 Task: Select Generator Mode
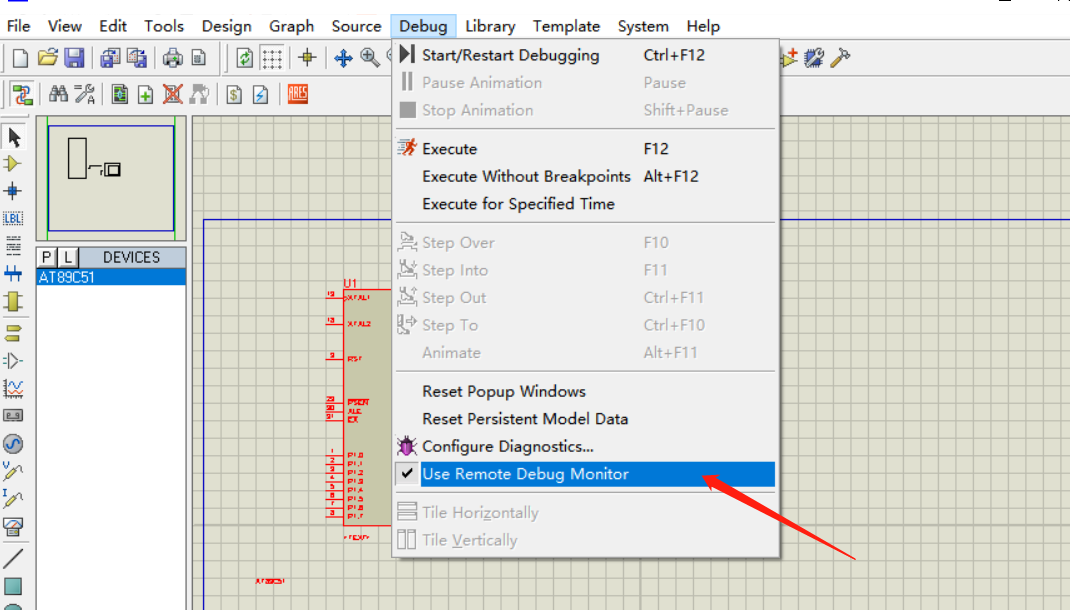pyautogui.click(x=13, y=444)
